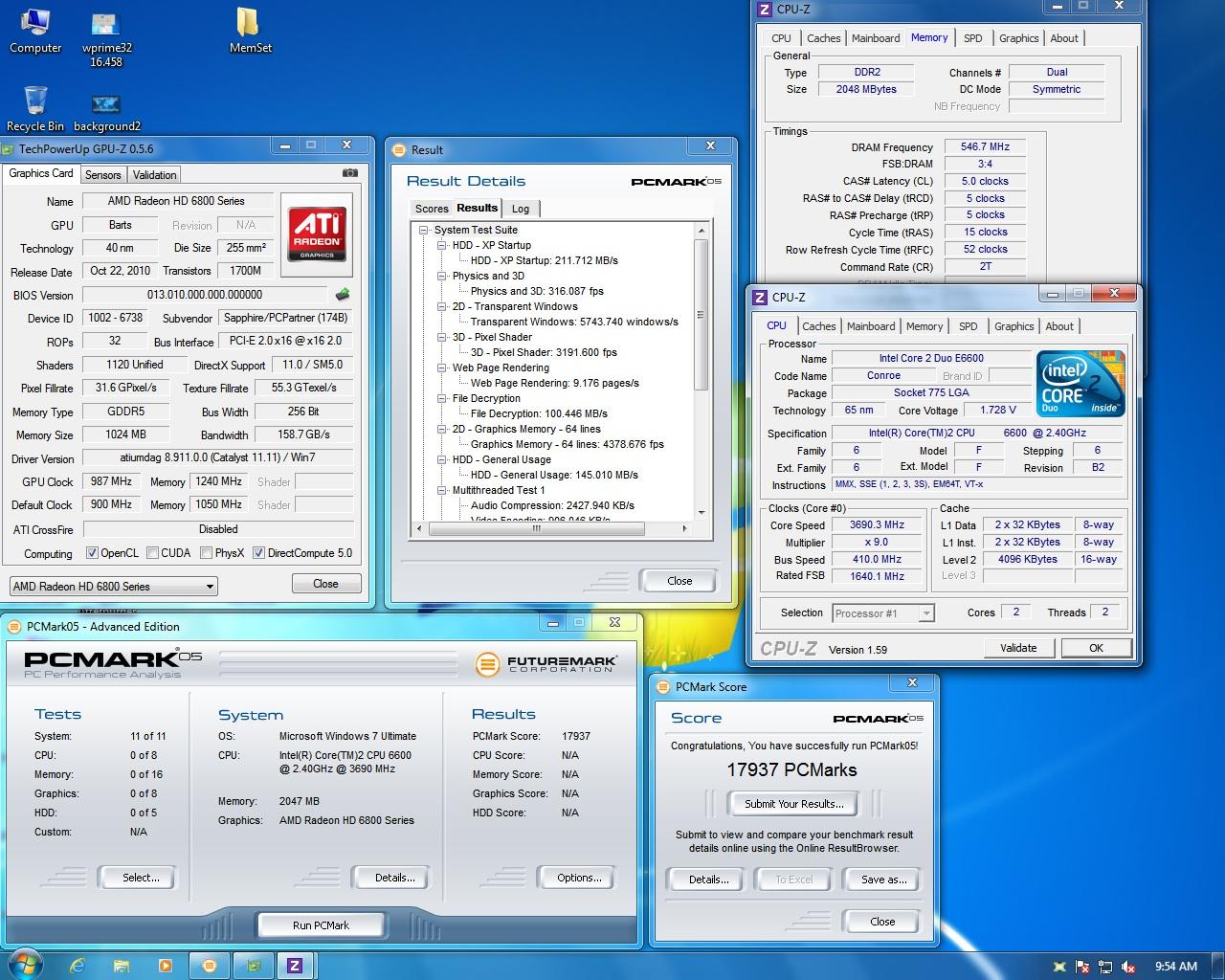The image size is (1225, 980).
Task: Toggle the OpenCL checkbox
Action: point(92,552)
